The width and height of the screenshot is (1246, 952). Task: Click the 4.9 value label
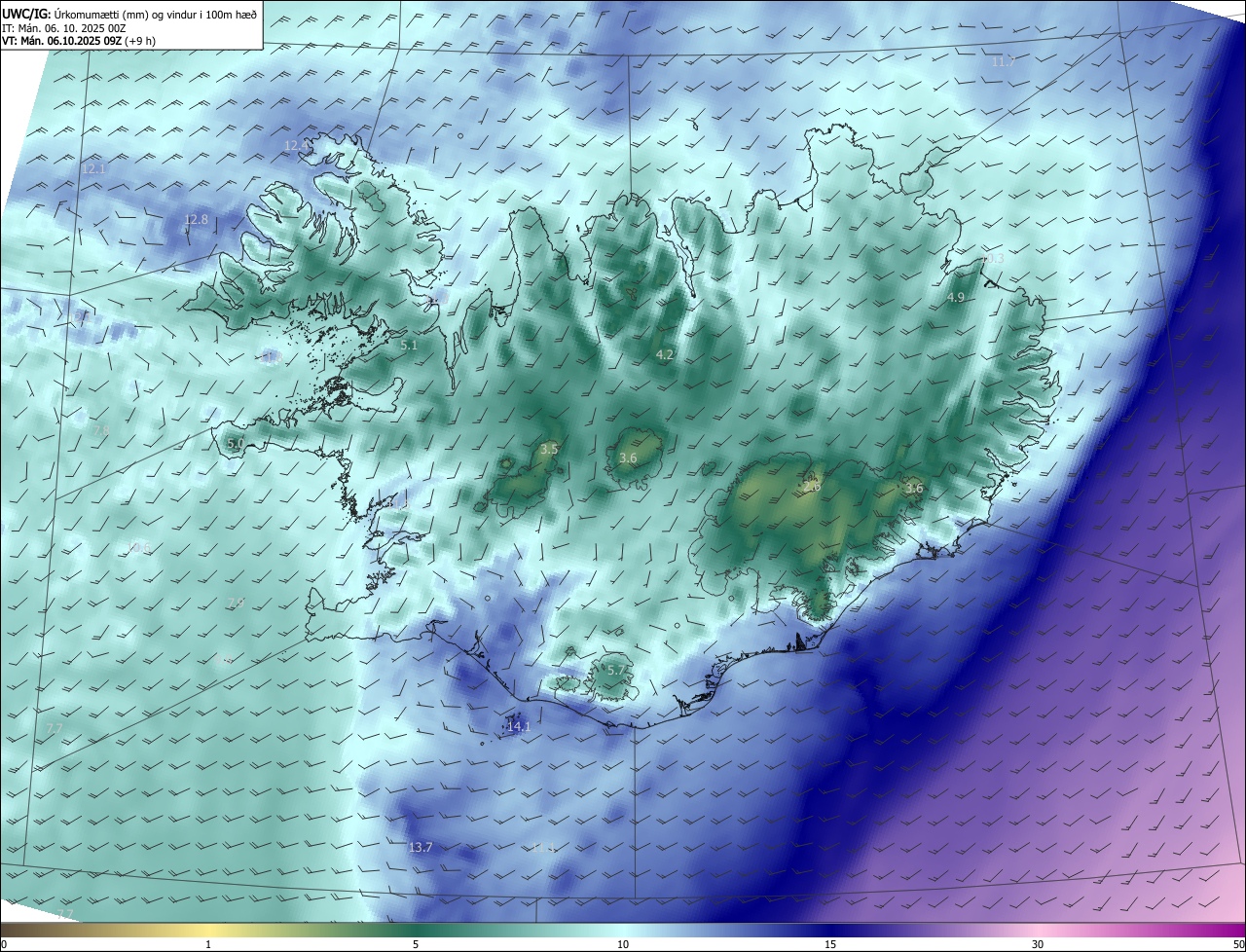956,298
